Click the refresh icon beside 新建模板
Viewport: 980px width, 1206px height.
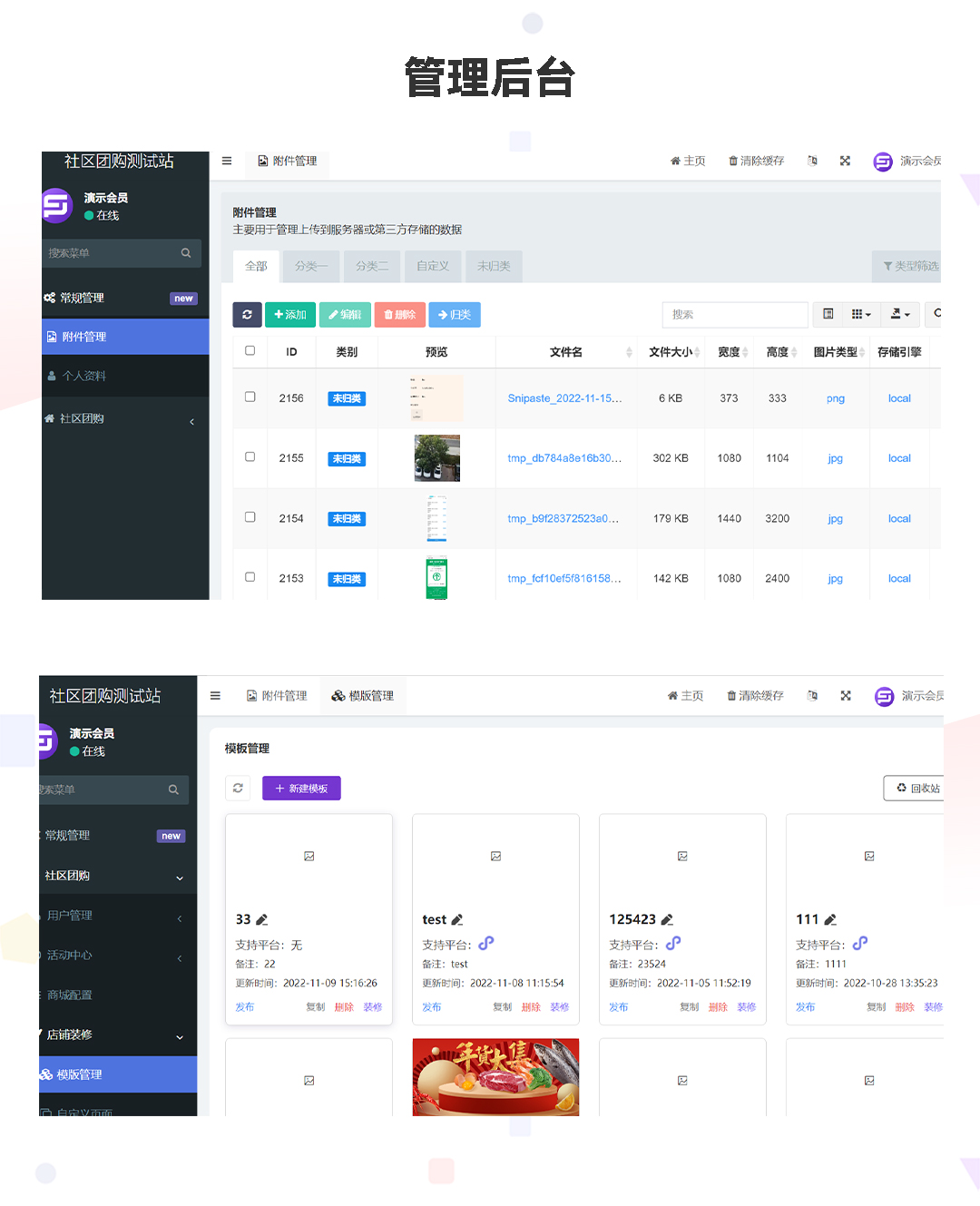[x=238, y=789]
